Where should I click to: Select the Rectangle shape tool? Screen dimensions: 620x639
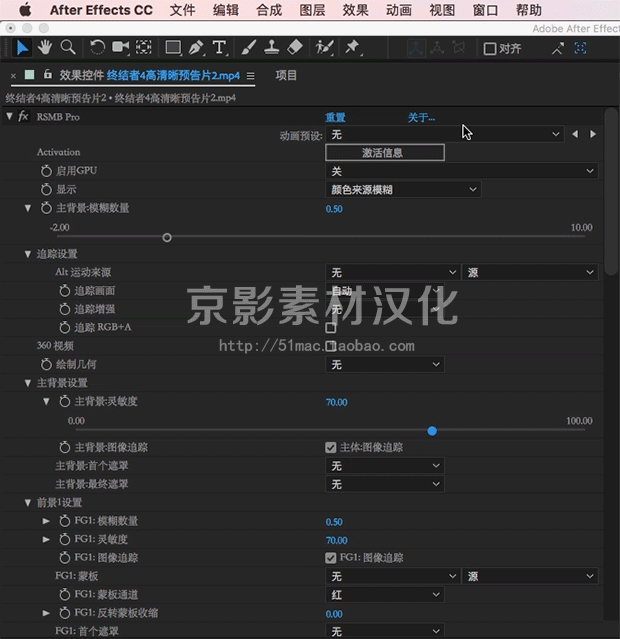tap(173, 48)
